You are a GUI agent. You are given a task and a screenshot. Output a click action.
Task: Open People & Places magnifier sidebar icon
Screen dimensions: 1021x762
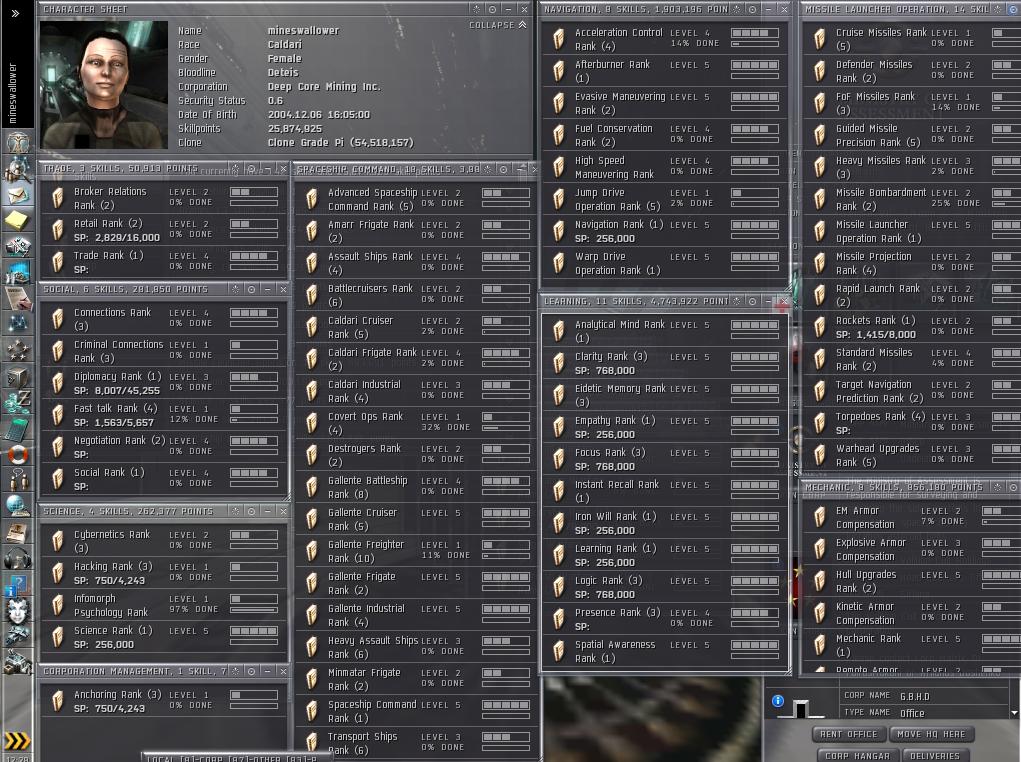[x=18, y=169]
